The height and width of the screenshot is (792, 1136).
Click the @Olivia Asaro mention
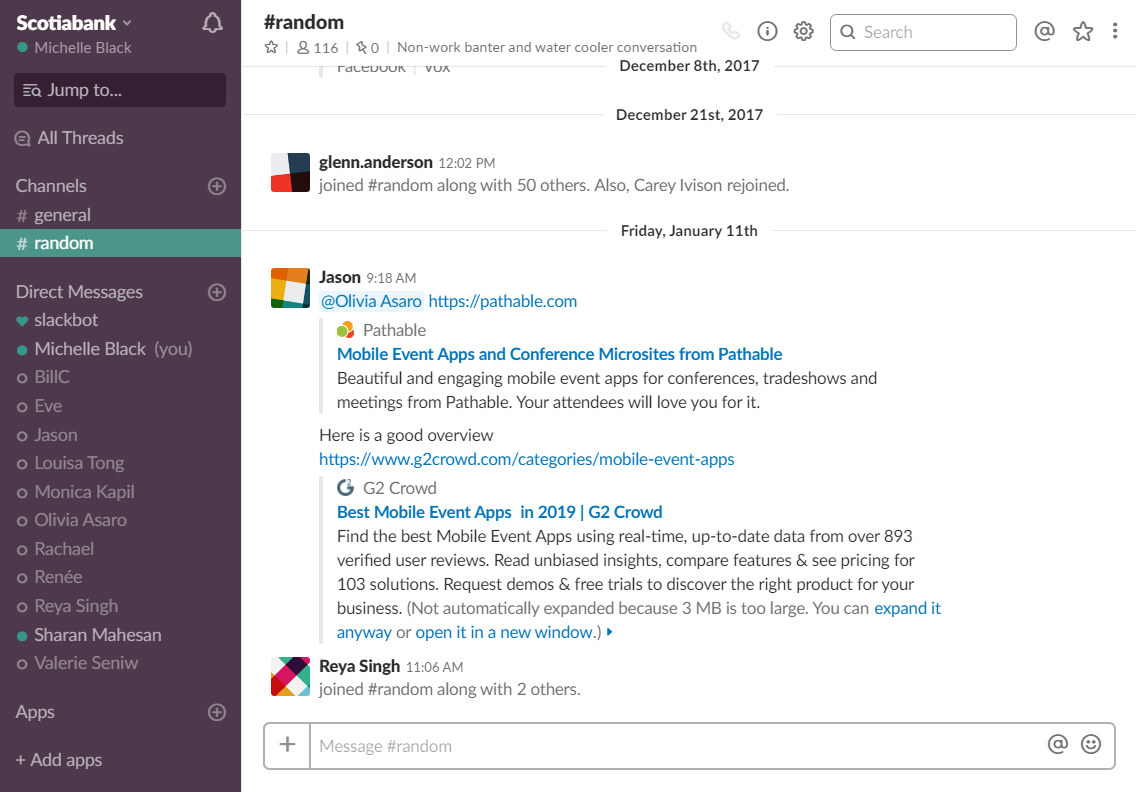click(x=371, y=301)
